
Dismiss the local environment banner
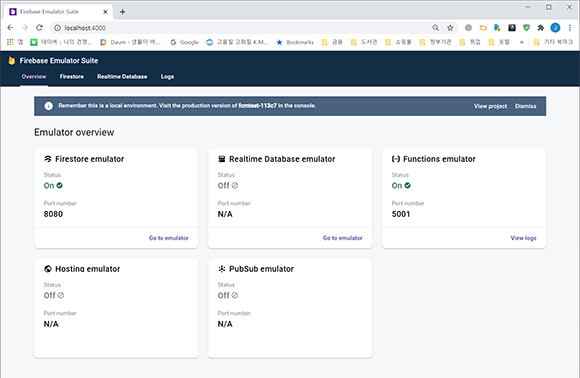click(525, 106)
